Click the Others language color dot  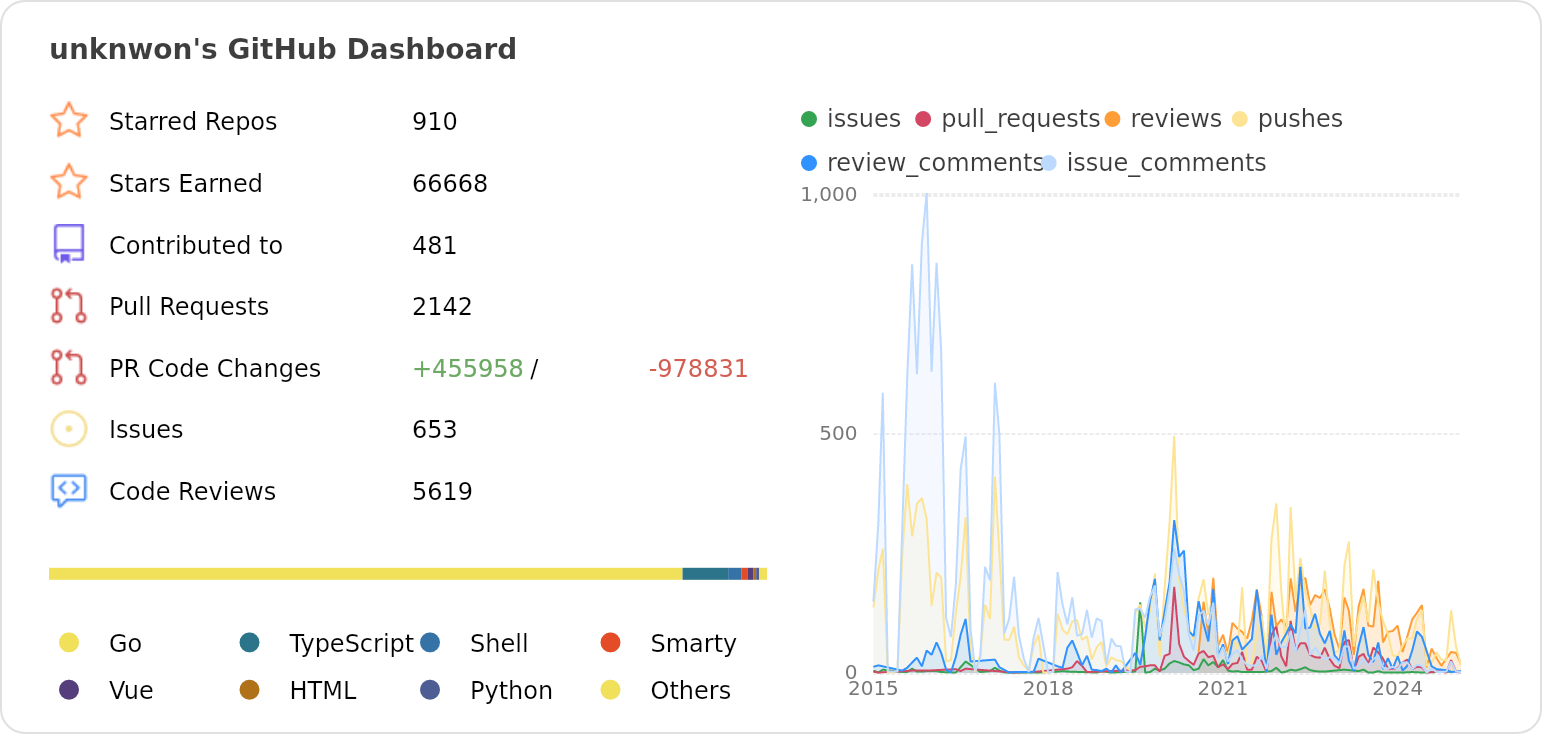pyautogui.click(x=611, y=689)
